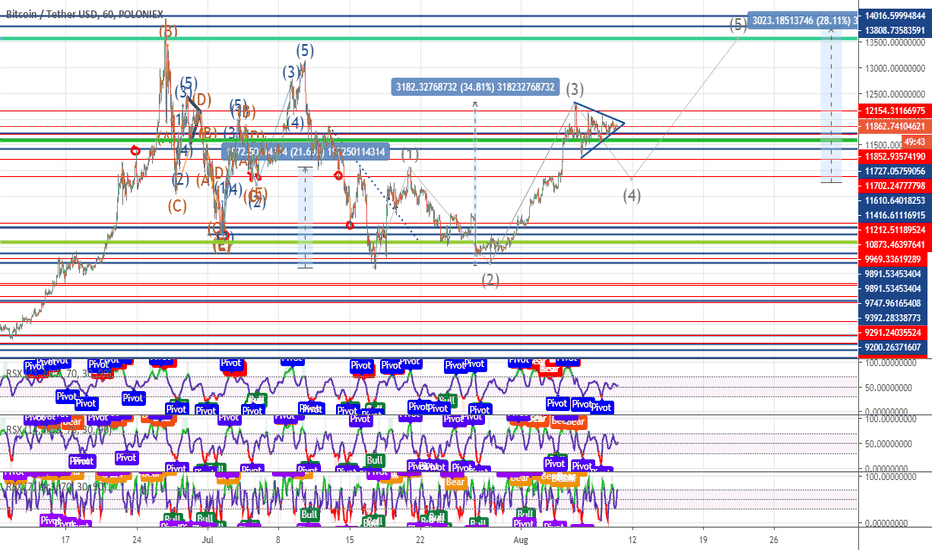Viewport: 932px width, 550px height.
Task: Click the thick green horizontal line near 13500
Action: [x=428, y=39]
